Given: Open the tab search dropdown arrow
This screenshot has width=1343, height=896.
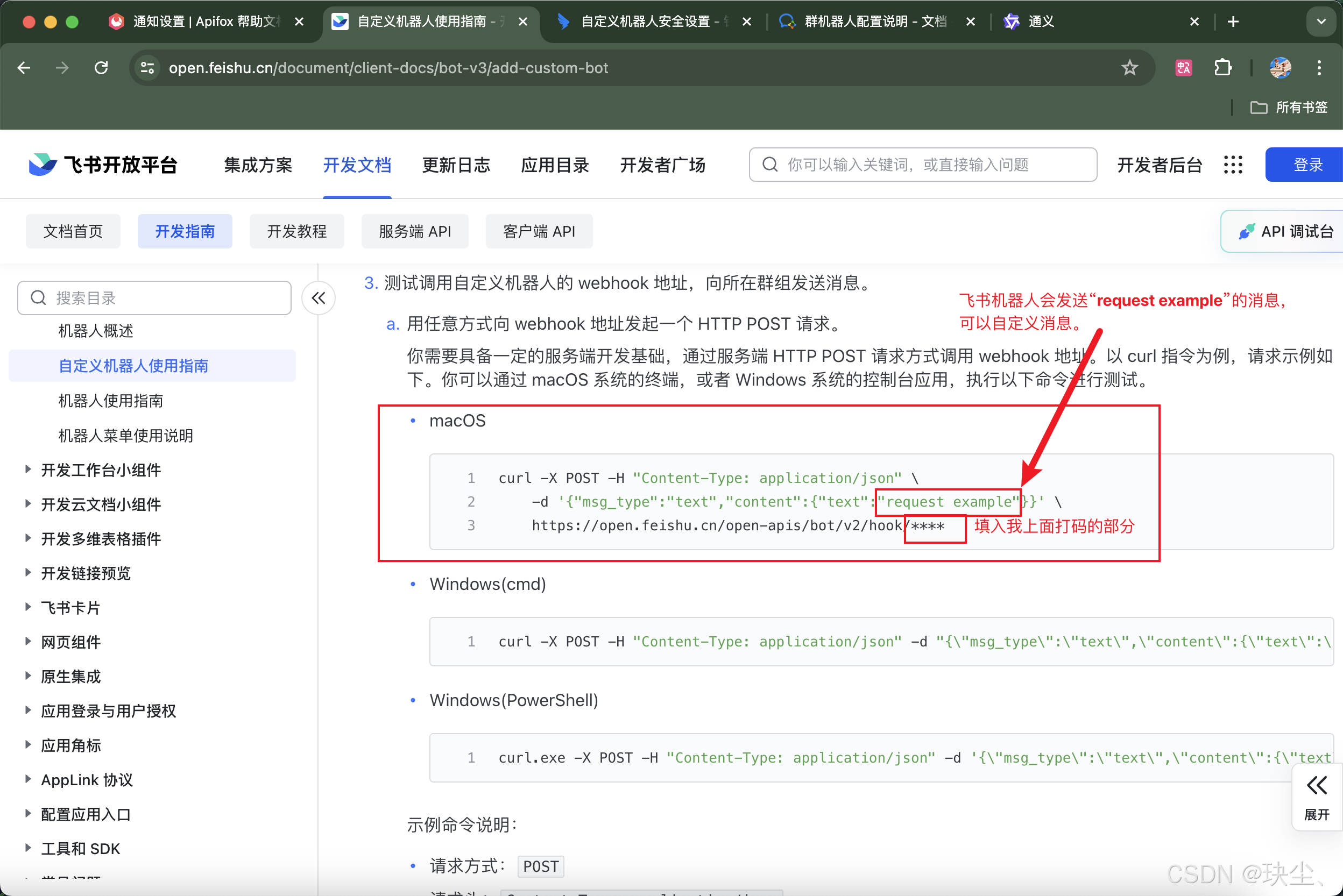Looking at the screenshot, I should 1321,22.
